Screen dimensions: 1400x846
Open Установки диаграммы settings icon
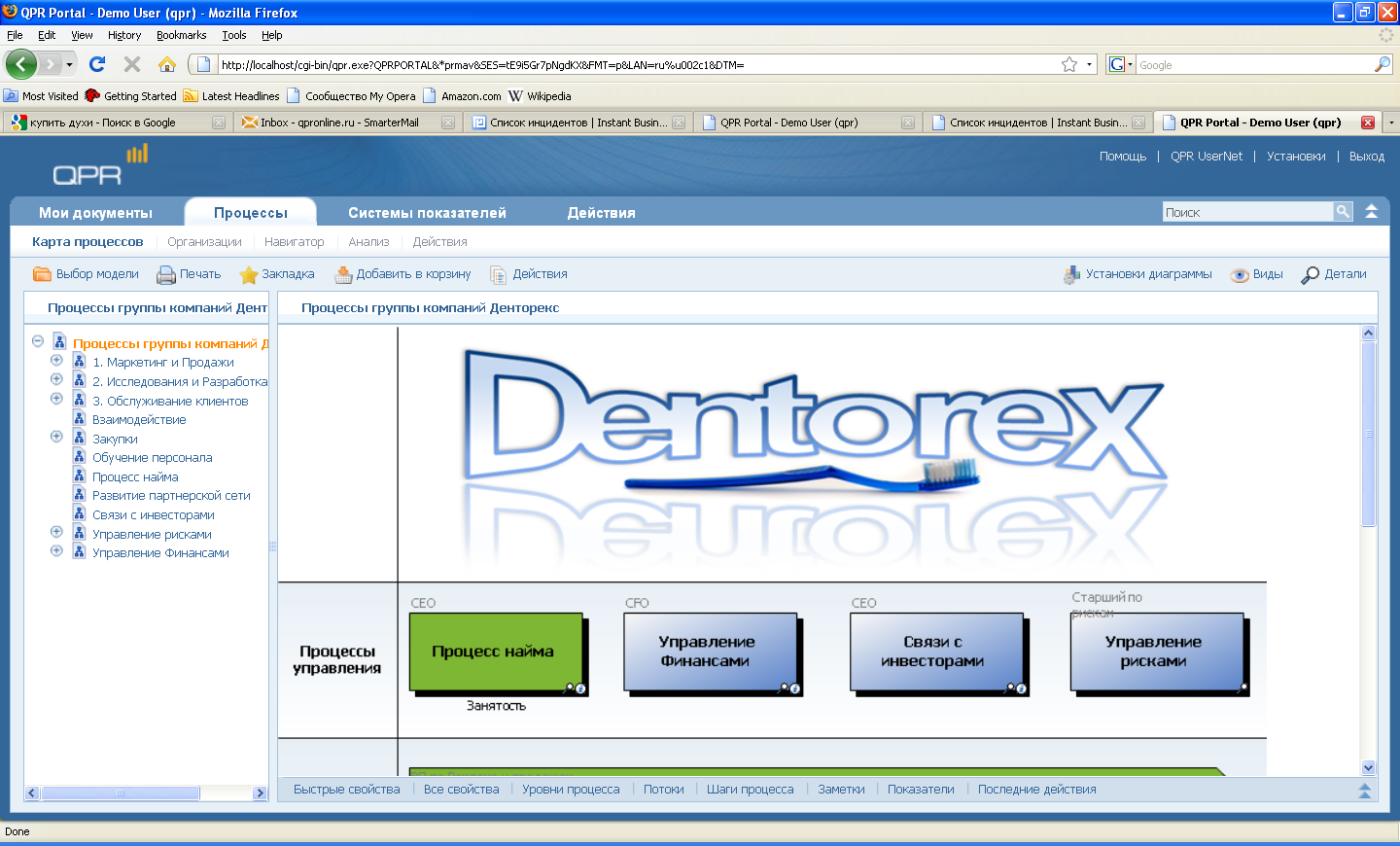click(x=1071, y=274)
